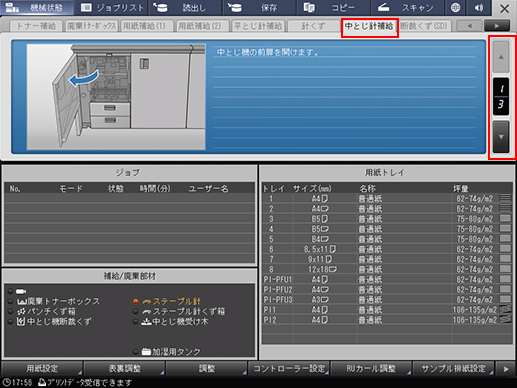Click the ユーザー名 column header

pyautogui.click(x=208, y=189)
